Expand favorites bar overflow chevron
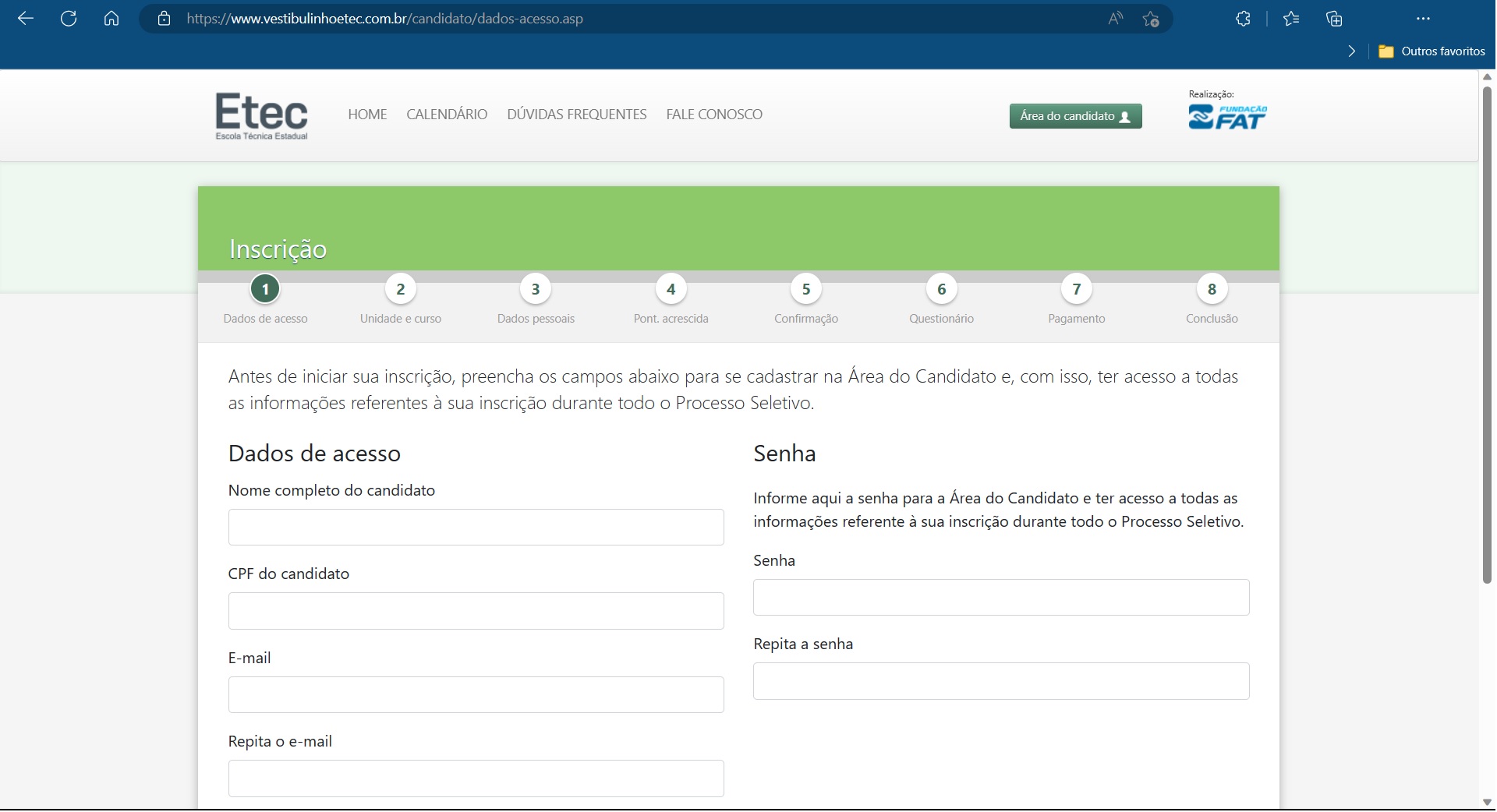This screenshot has height=812, width=1497. (1352, 51)
